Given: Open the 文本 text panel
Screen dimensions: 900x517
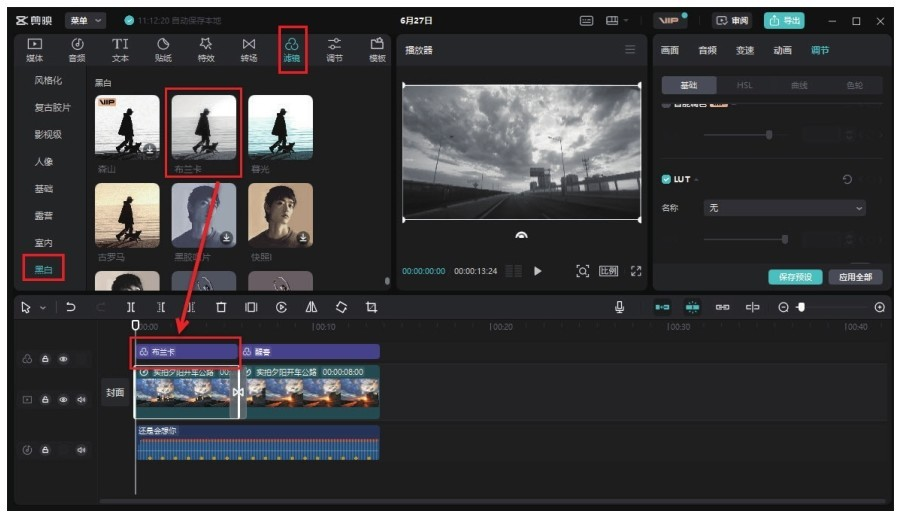Looking at the screenshot, I should tap(120, 50).
